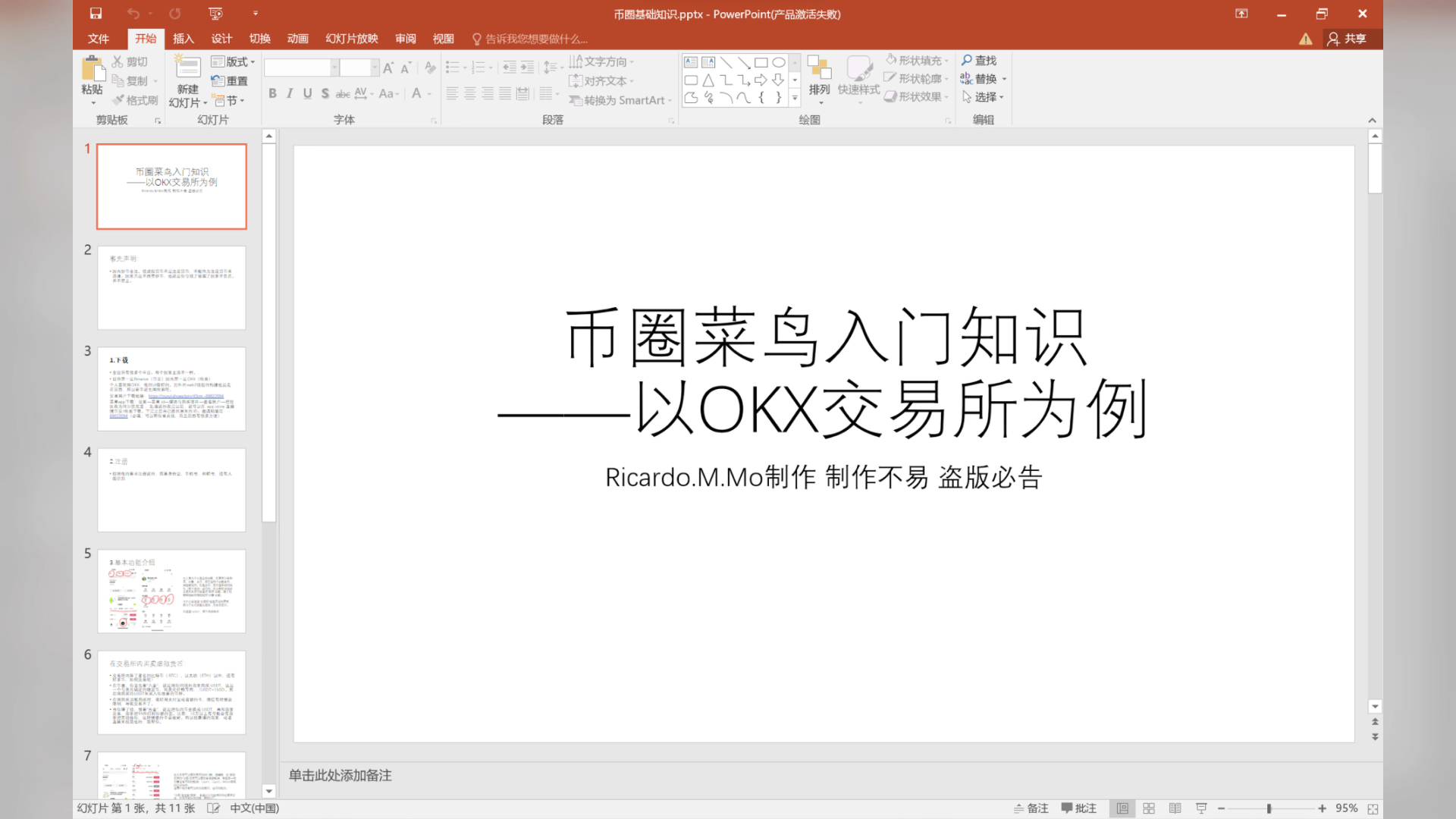Toggle text Shadow formatting
The image size is (1456, 819).
(325, 93)
